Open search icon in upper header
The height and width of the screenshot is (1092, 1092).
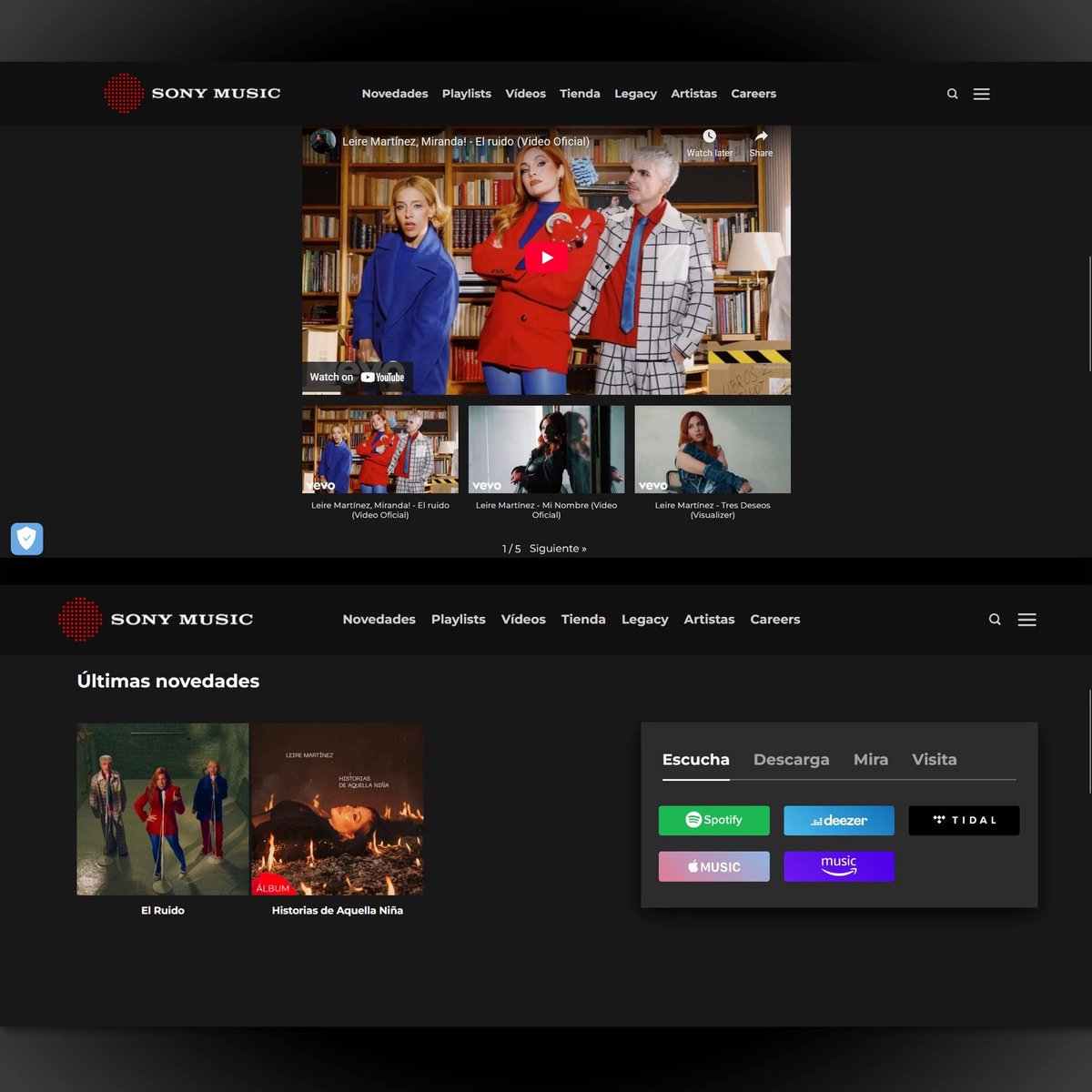[953, 94]
